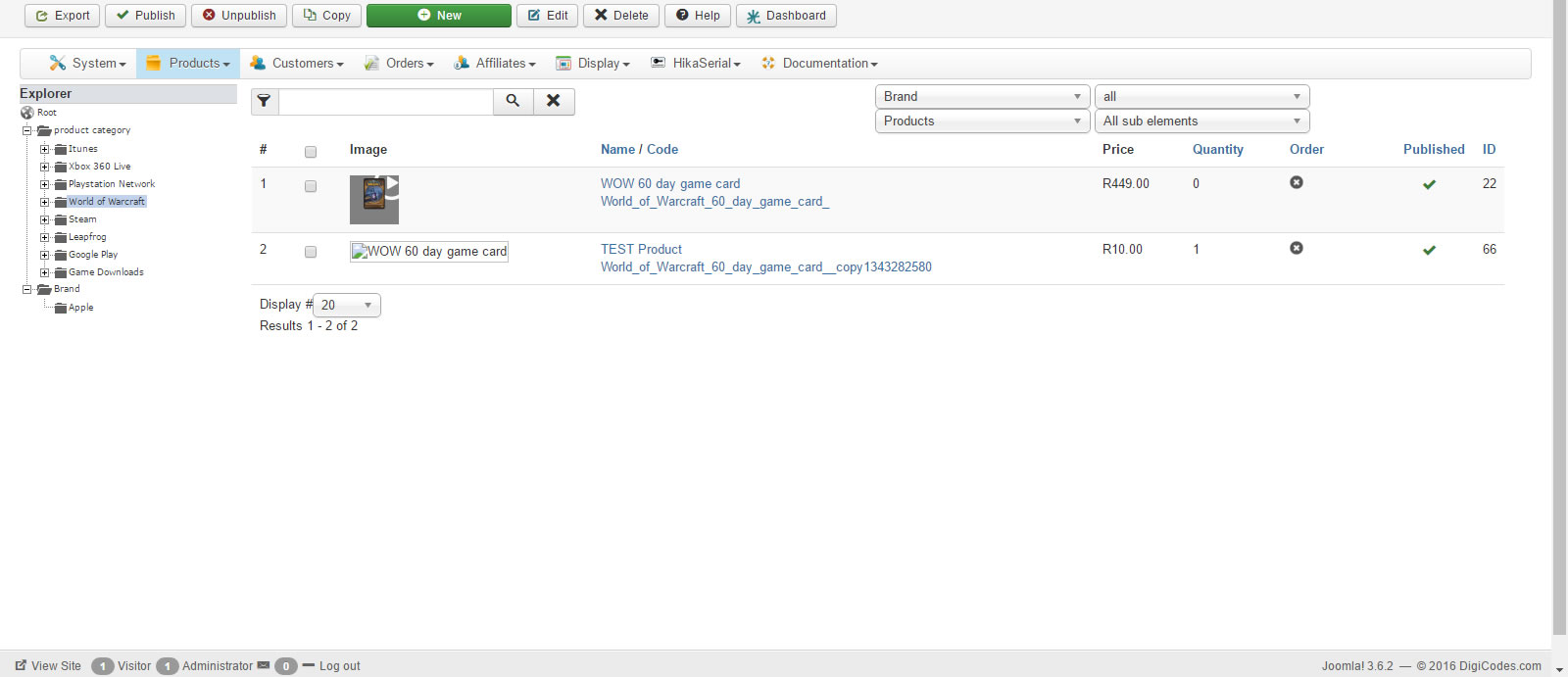Click order icon for TEST Product
1568x677 pixels.
point(1297,248)
